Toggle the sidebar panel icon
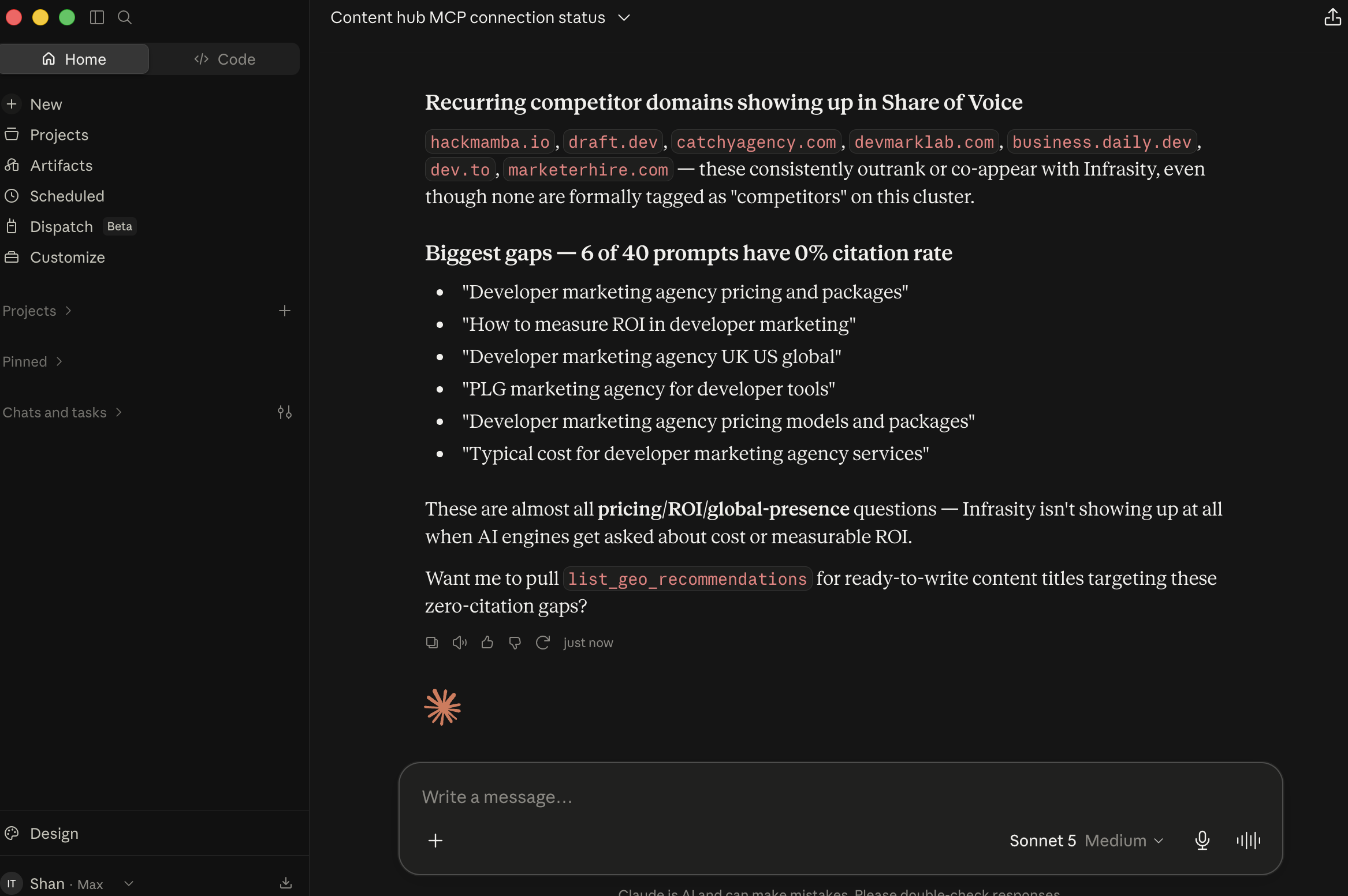Screen dimensions: 1348x896 (97, 17)
